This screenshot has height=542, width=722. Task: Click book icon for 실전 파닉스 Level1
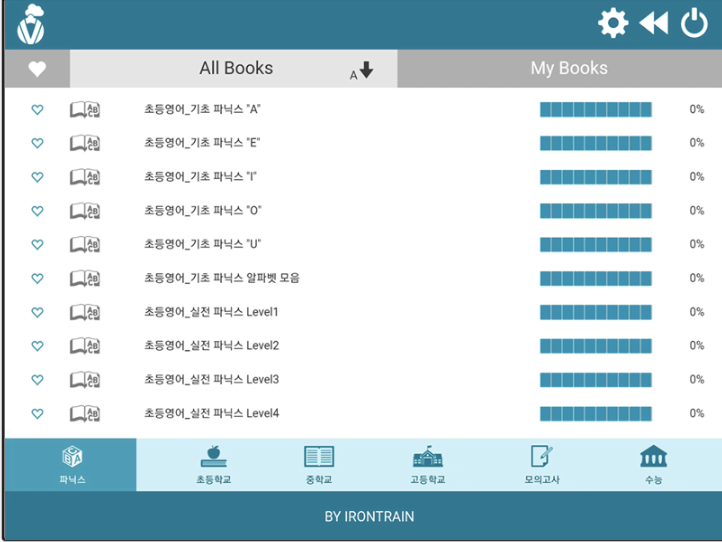[x=85, y=312]
